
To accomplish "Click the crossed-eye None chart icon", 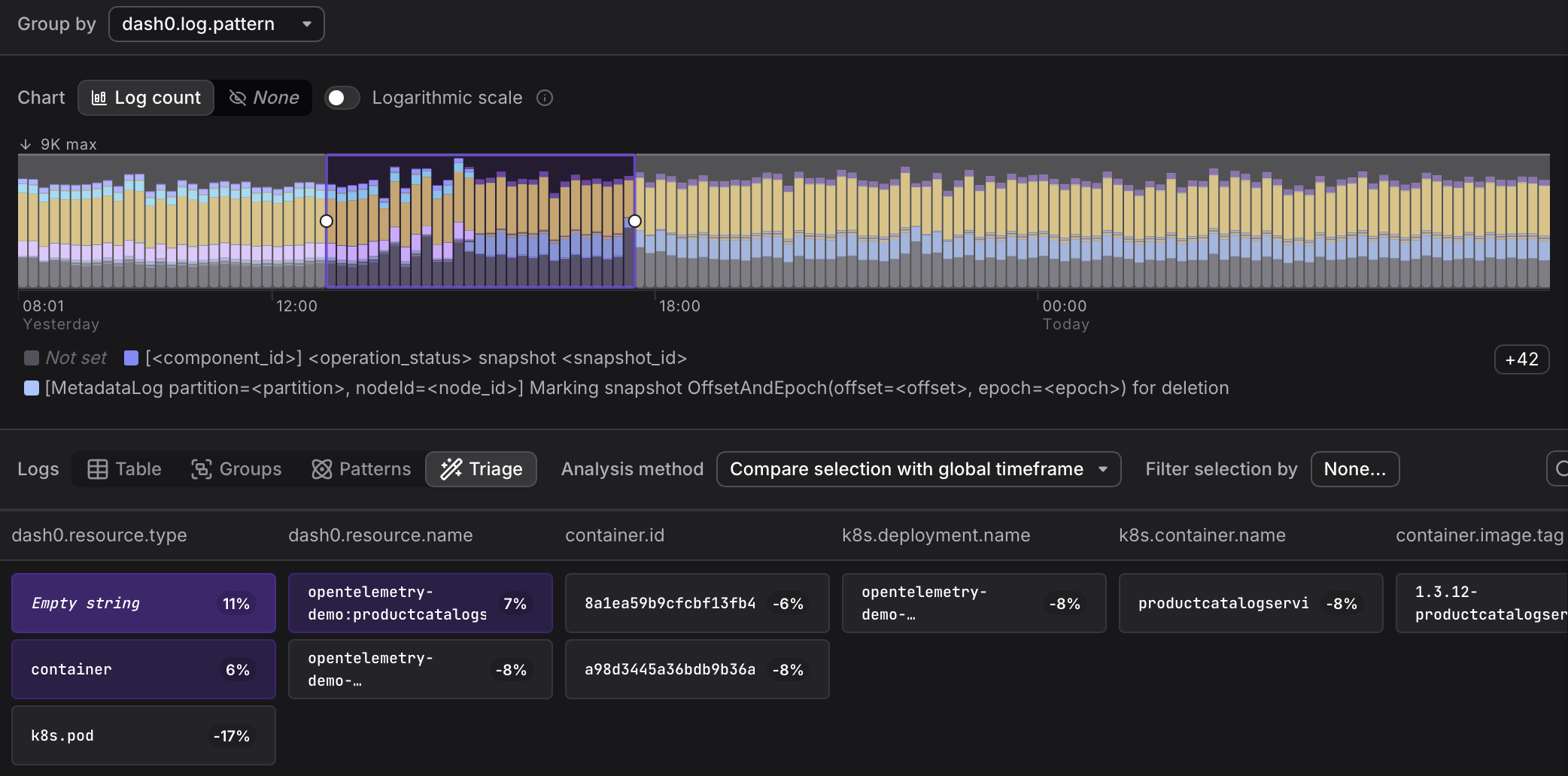I will pyautogui.click(x=238, y=98).
